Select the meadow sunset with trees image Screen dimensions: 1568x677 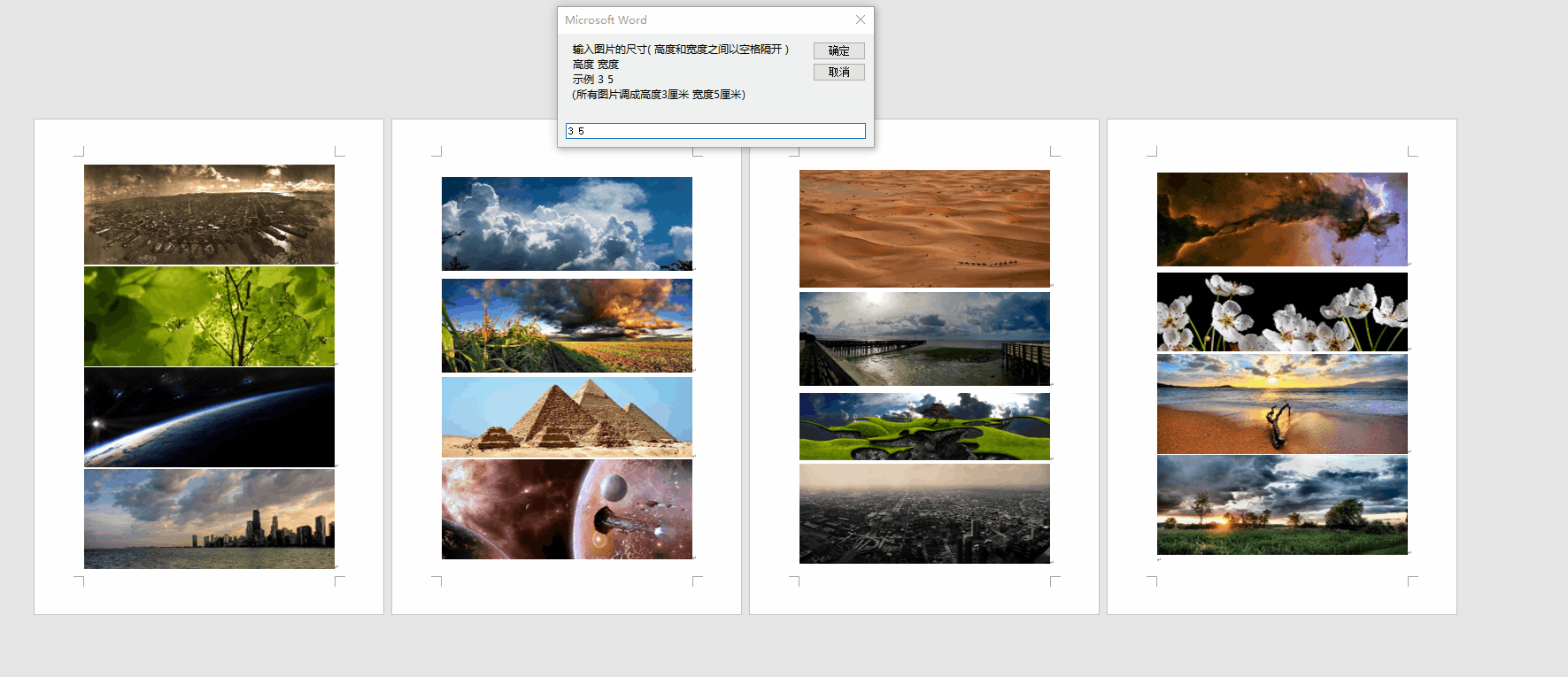click(x=1282, y=505)
